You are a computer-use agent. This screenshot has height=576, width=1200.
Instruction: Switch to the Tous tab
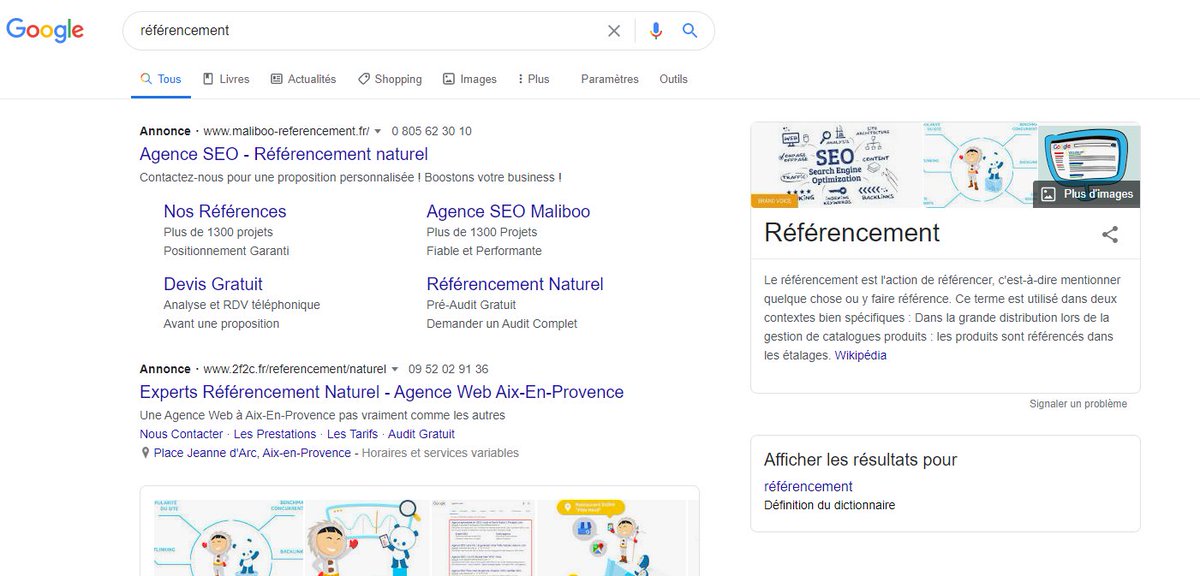point(161,79)
